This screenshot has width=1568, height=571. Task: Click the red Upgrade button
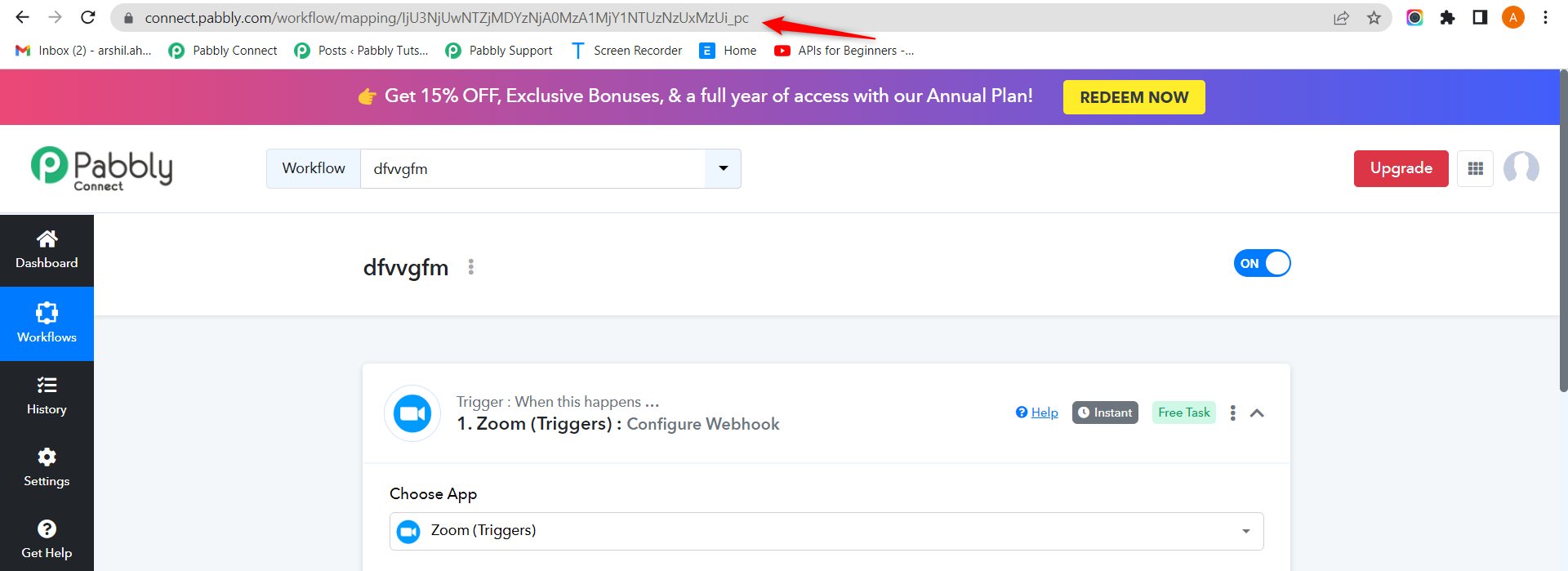(1401, 168)
